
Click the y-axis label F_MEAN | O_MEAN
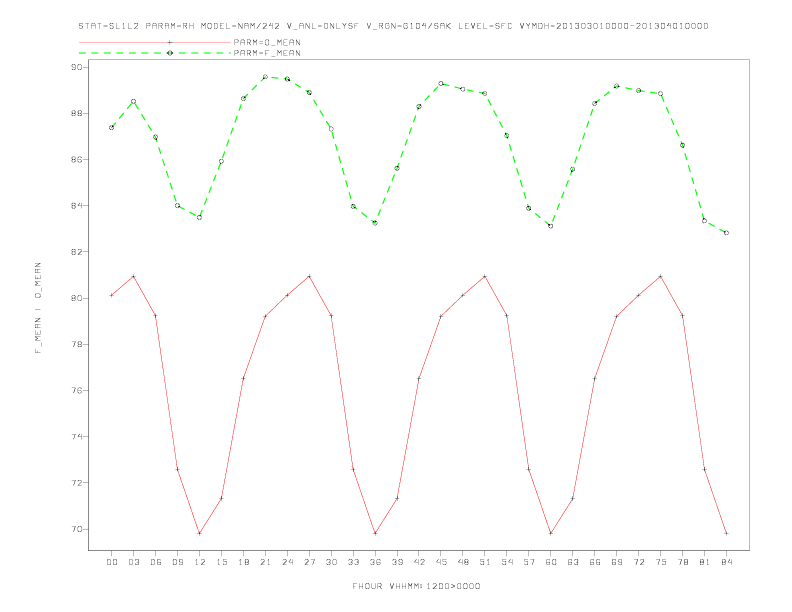(x=38, y=308)
